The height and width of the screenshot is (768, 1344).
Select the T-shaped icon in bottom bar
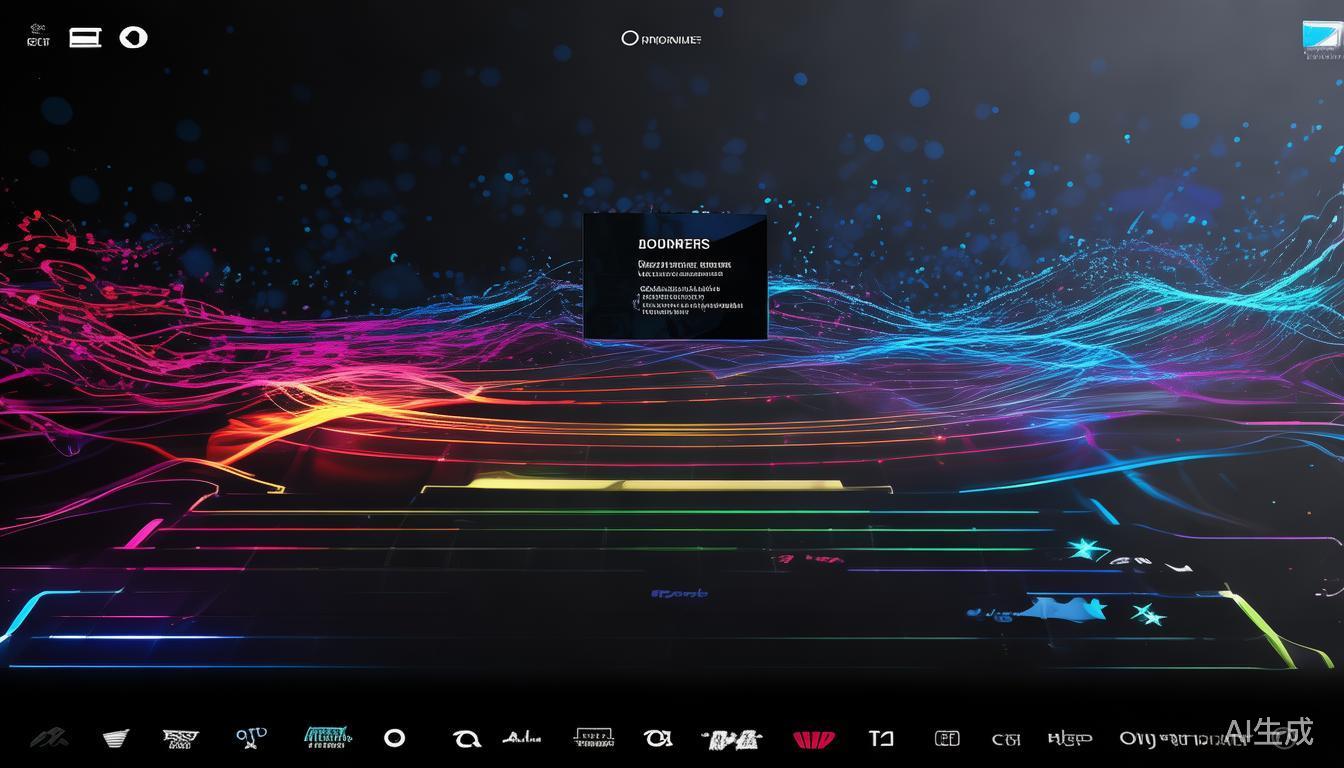[880, 739]
